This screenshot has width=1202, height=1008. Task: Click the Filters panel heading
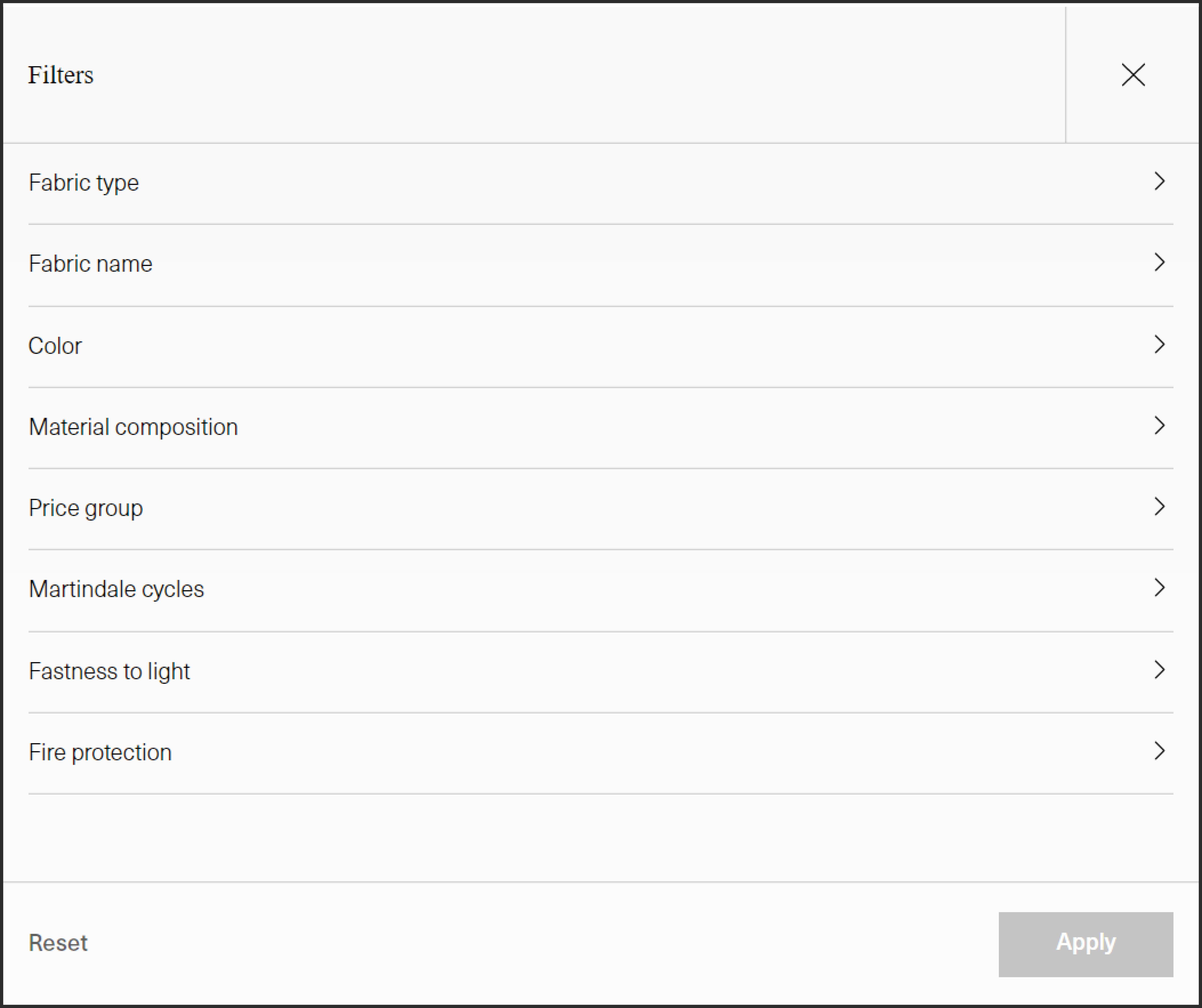(x=61, y=75)
